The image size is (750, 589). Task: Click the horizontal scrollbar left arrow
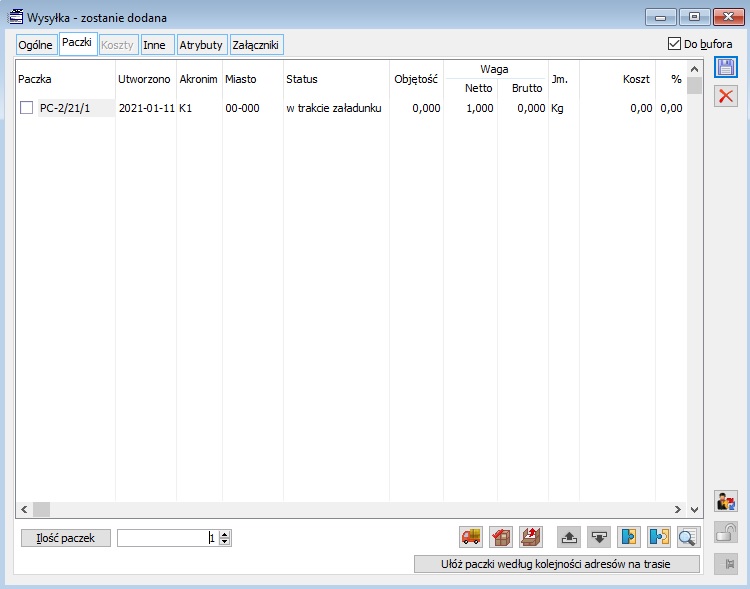point(24,510)
